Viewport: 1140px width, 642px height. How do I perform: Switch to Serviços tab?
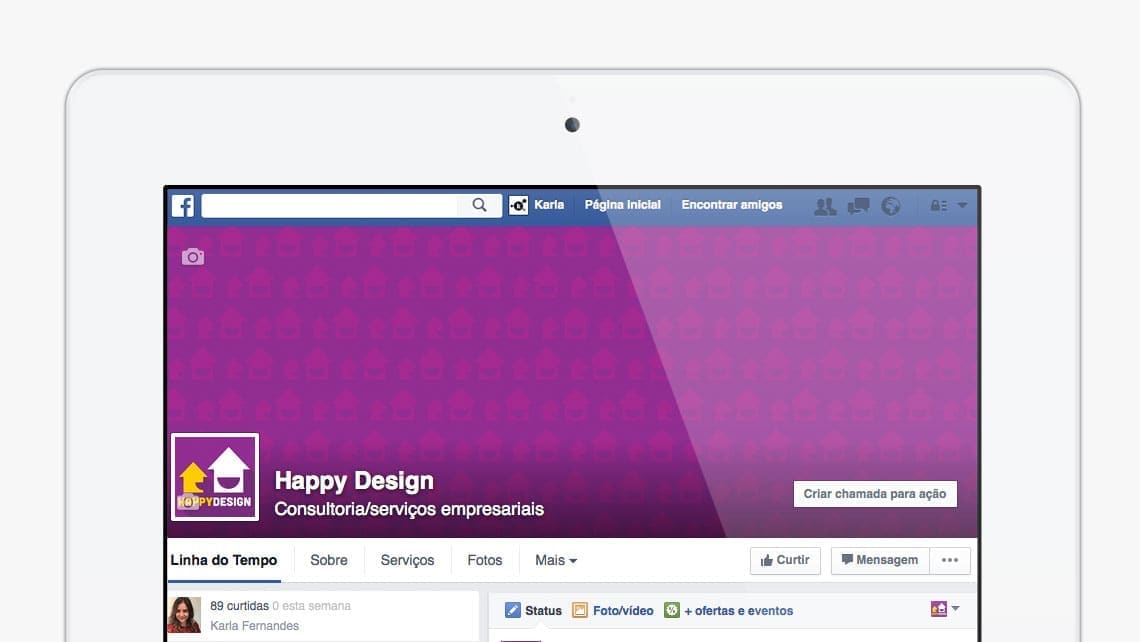[x=407, y=561]
